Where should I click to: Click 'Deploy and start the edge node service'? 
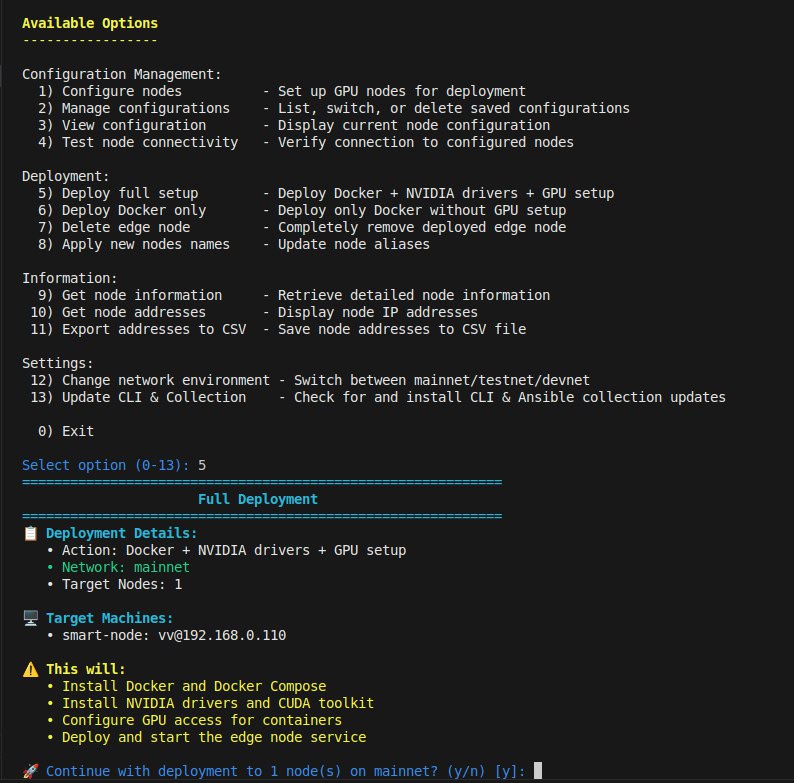(214, 737)
